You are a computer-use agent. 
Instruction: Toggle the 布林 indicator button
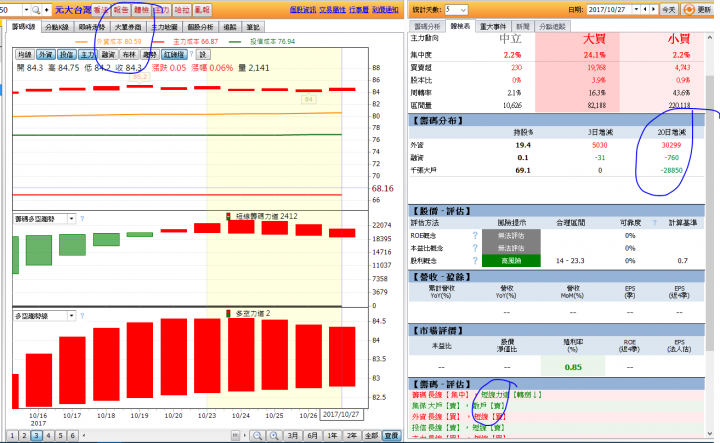point(129,55)
